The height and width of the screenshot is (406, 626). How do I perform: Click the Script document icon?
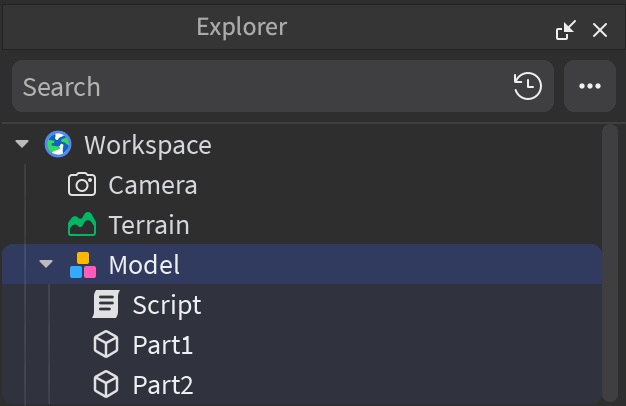point(106,305)
